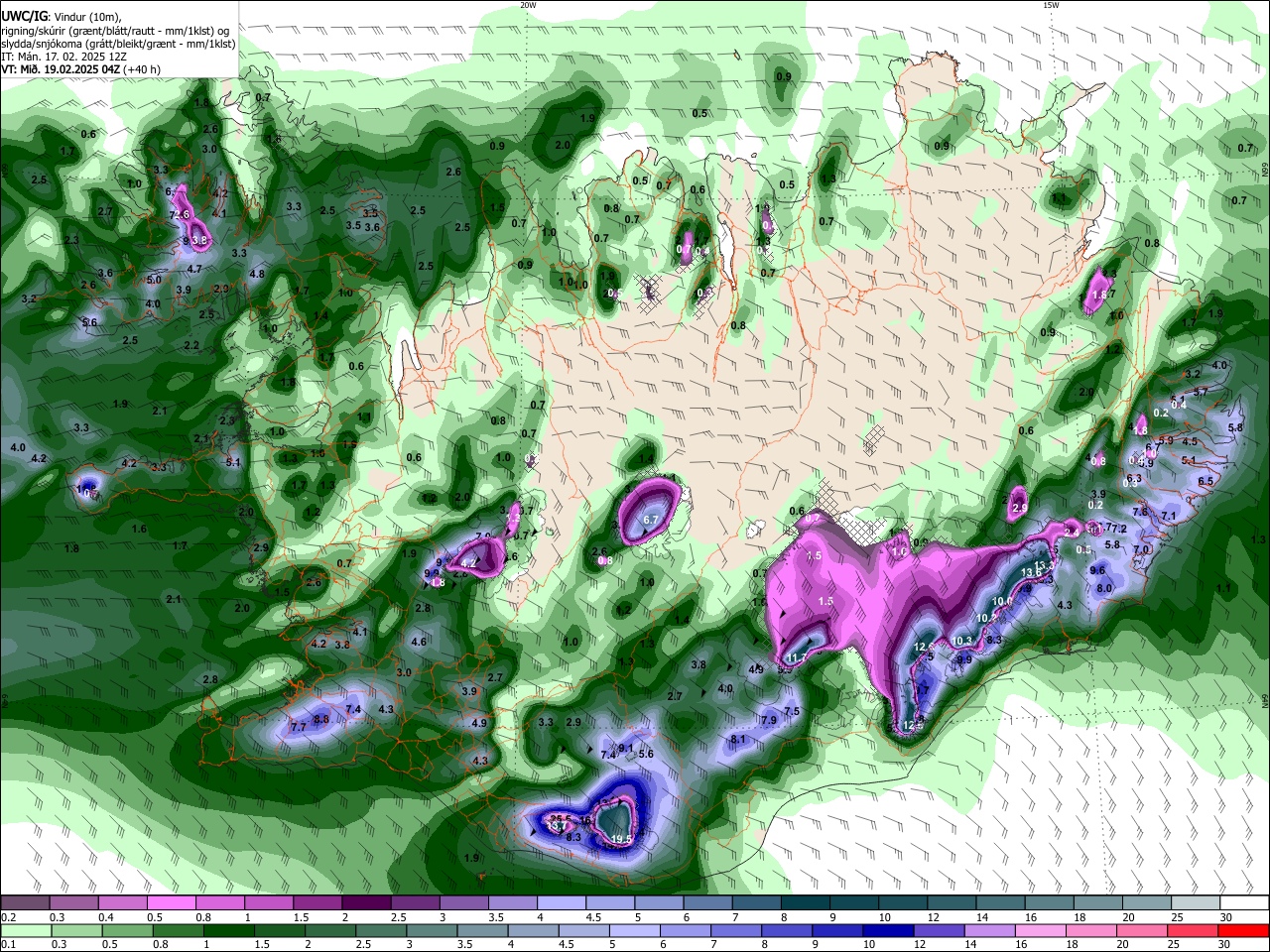Click the dark teal 8 swatch in upper legend row
This screenshot has height=952, width=1270.
806,903
